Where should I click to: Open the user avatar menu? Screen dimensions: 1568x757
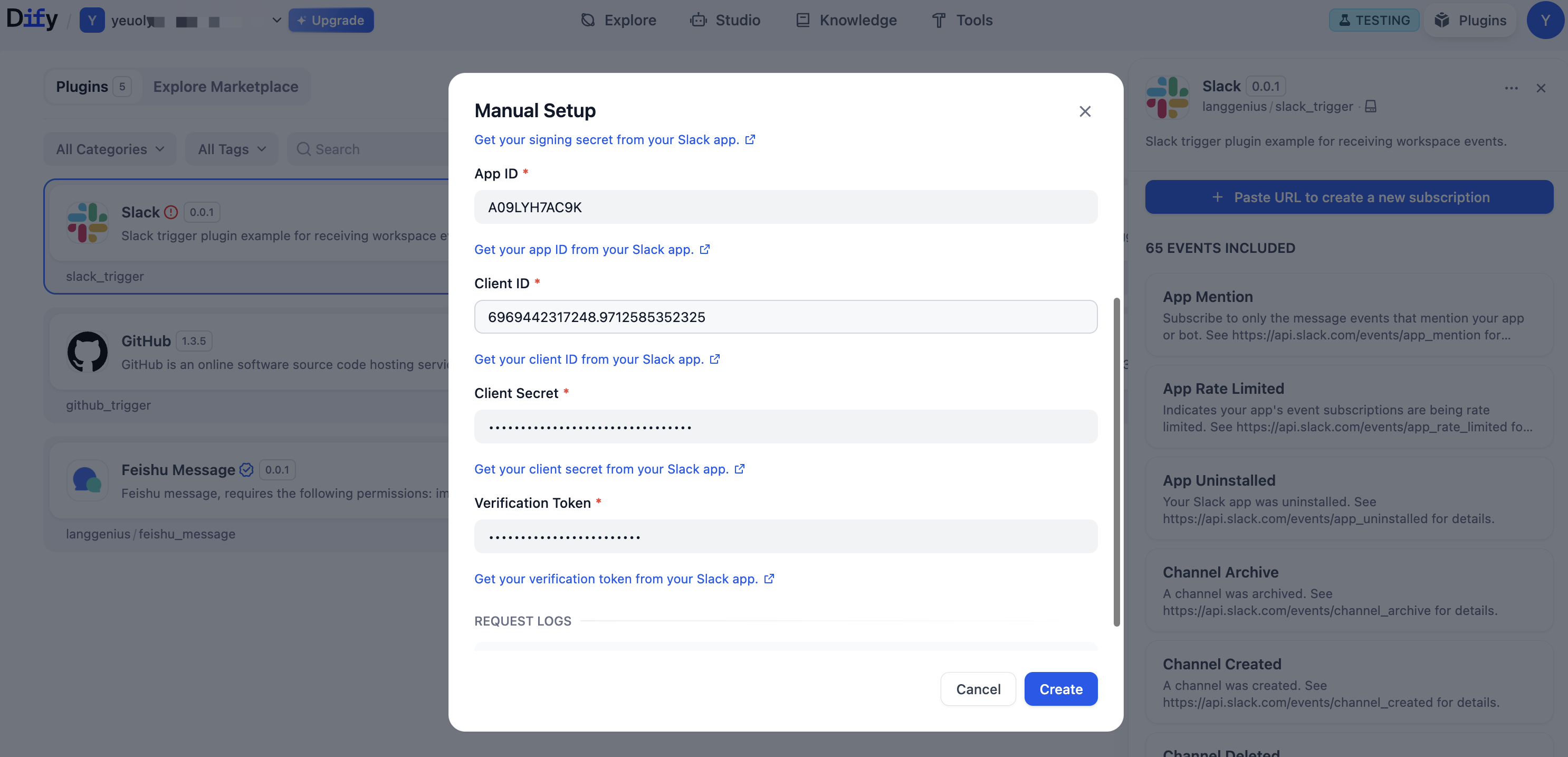click(1545, 20)
